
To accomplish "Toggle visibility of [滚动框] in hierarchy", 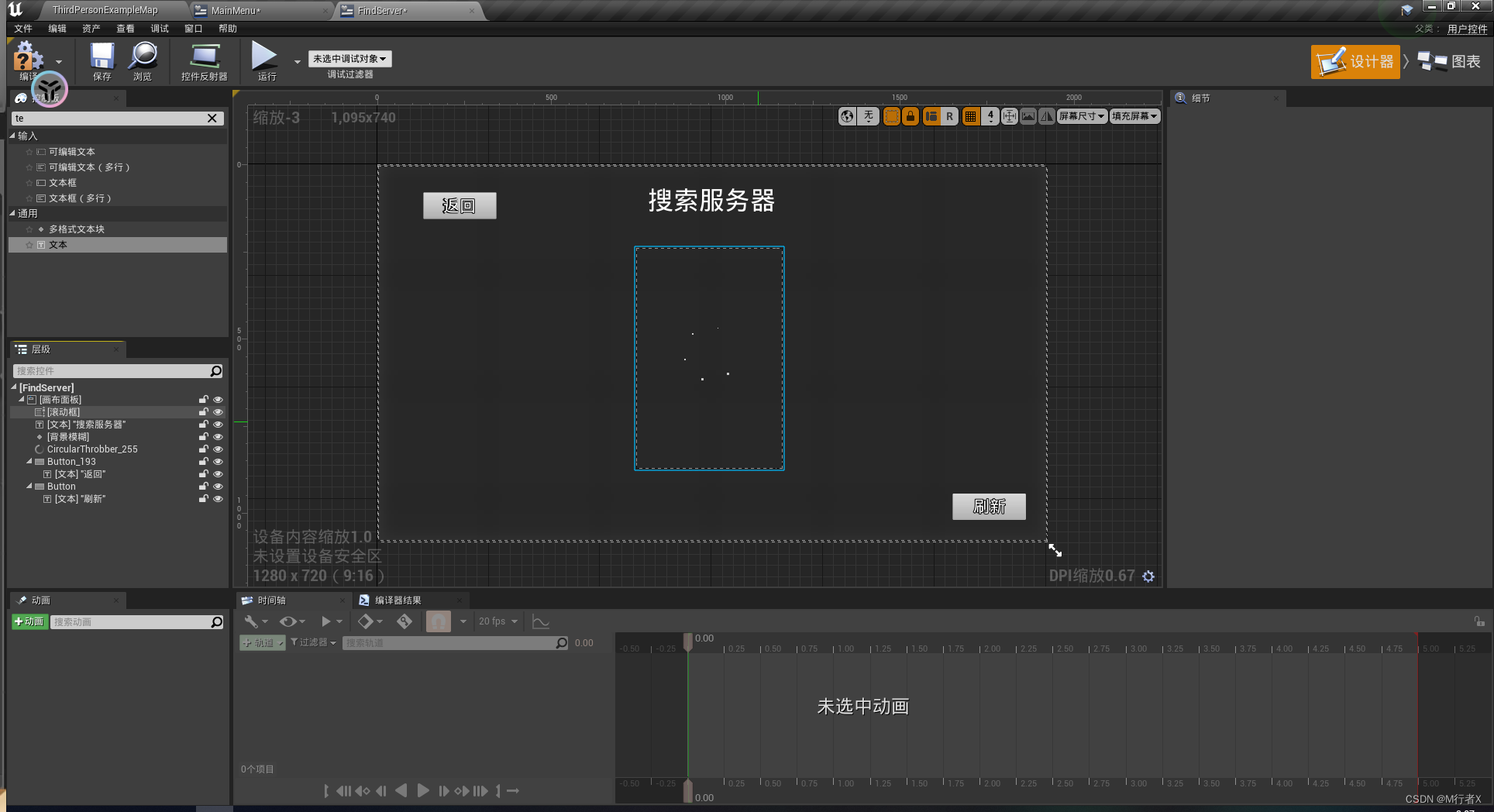I will [218, 412].
